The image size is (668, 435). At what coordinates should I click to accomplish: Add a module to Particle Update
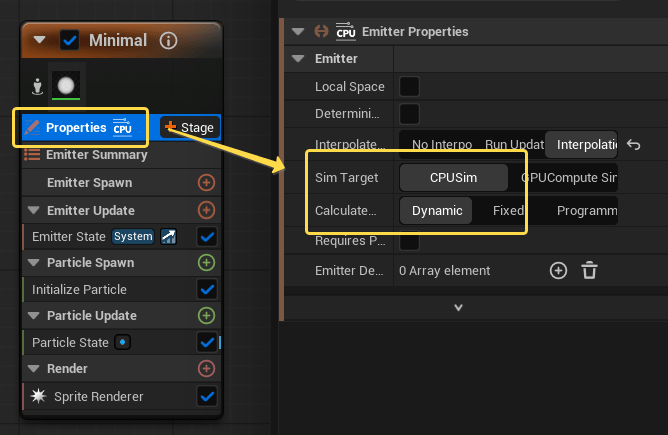[x=207, y=316]
